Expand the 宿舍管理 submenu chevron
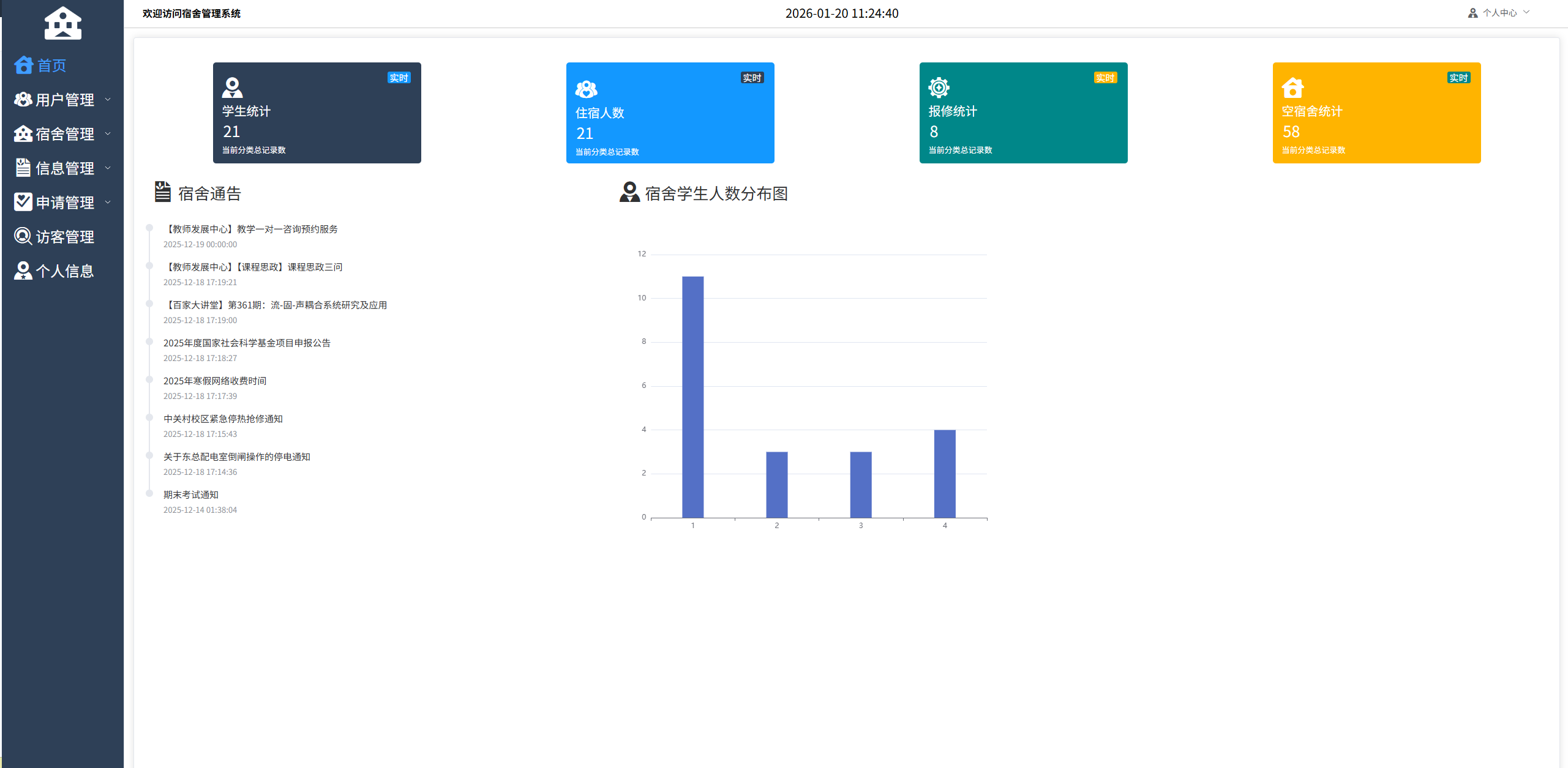 (x=108, y=133)
